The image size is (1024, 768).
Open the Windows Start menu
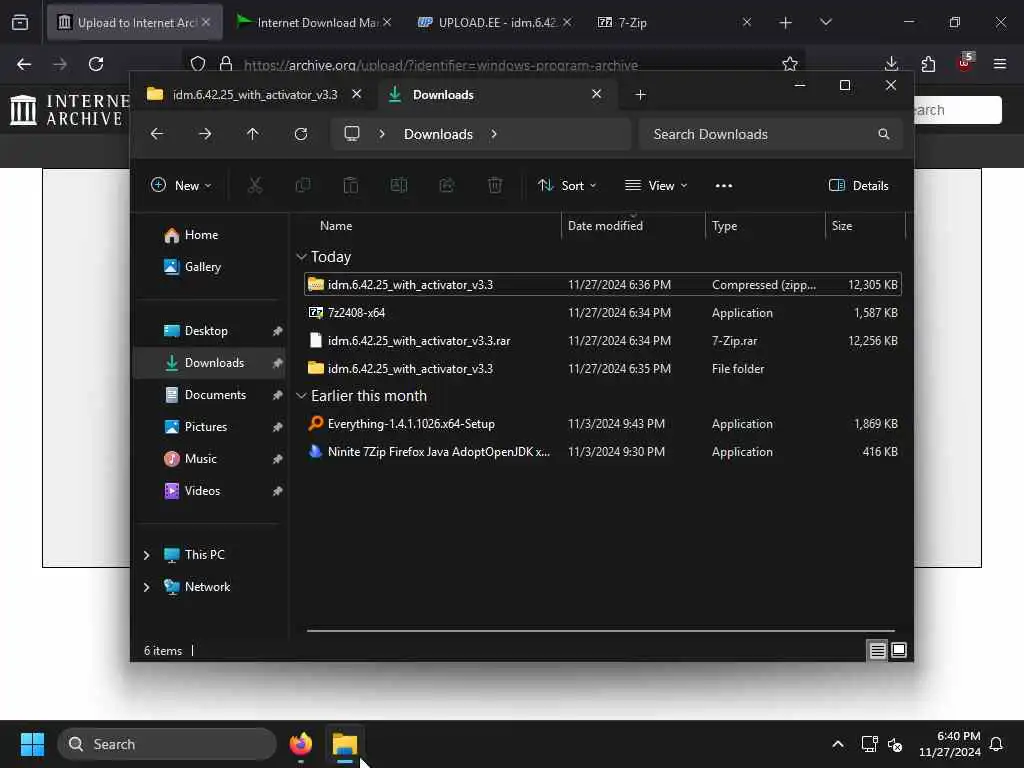[x=32, y=744]
